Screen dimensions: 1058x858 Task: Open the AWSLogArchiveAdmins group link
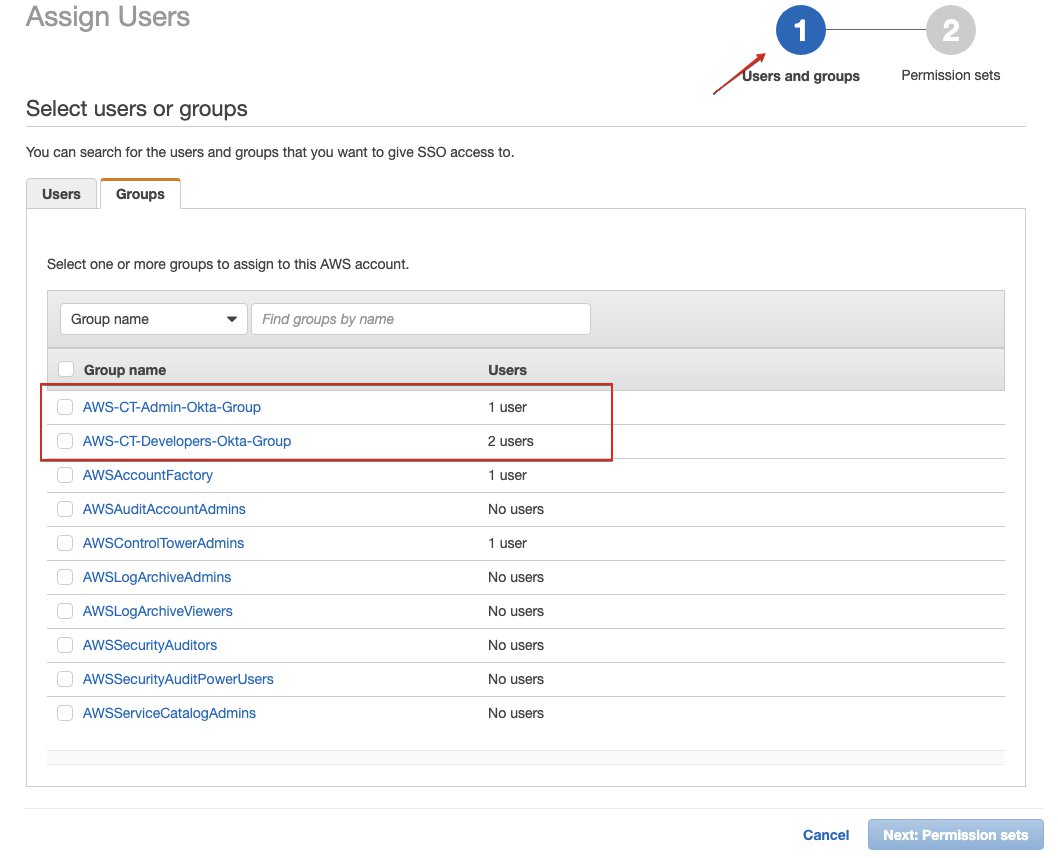pos(157,577)
